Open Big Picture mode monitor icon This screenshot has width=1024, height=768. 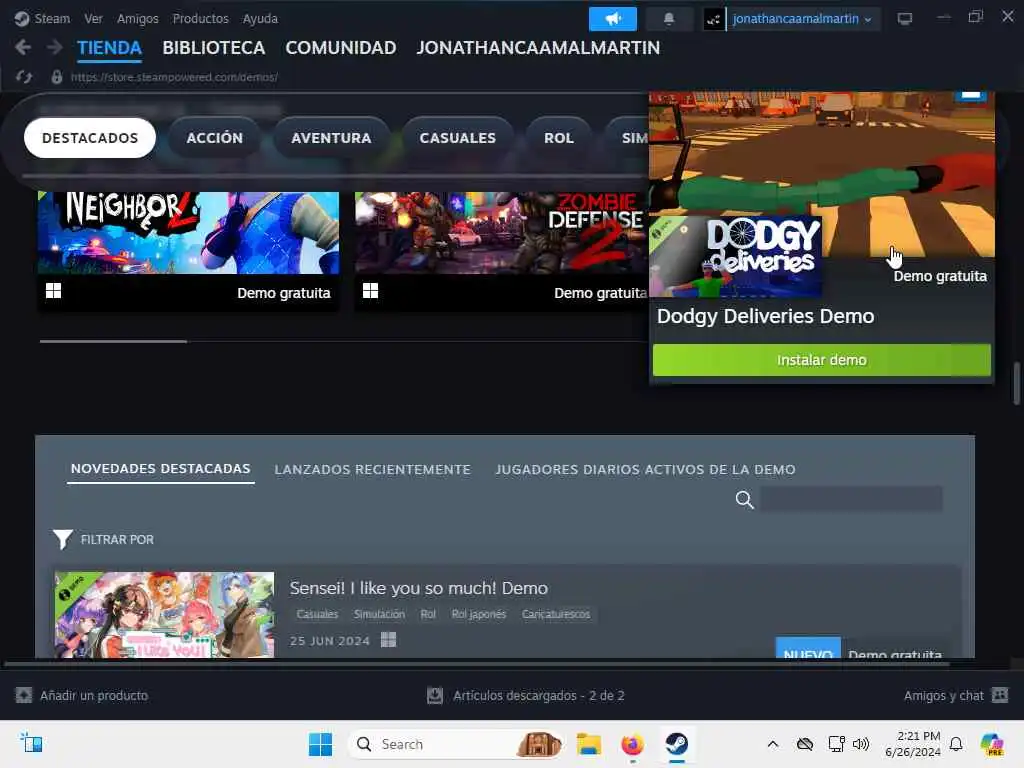click(x=904, y=19)
